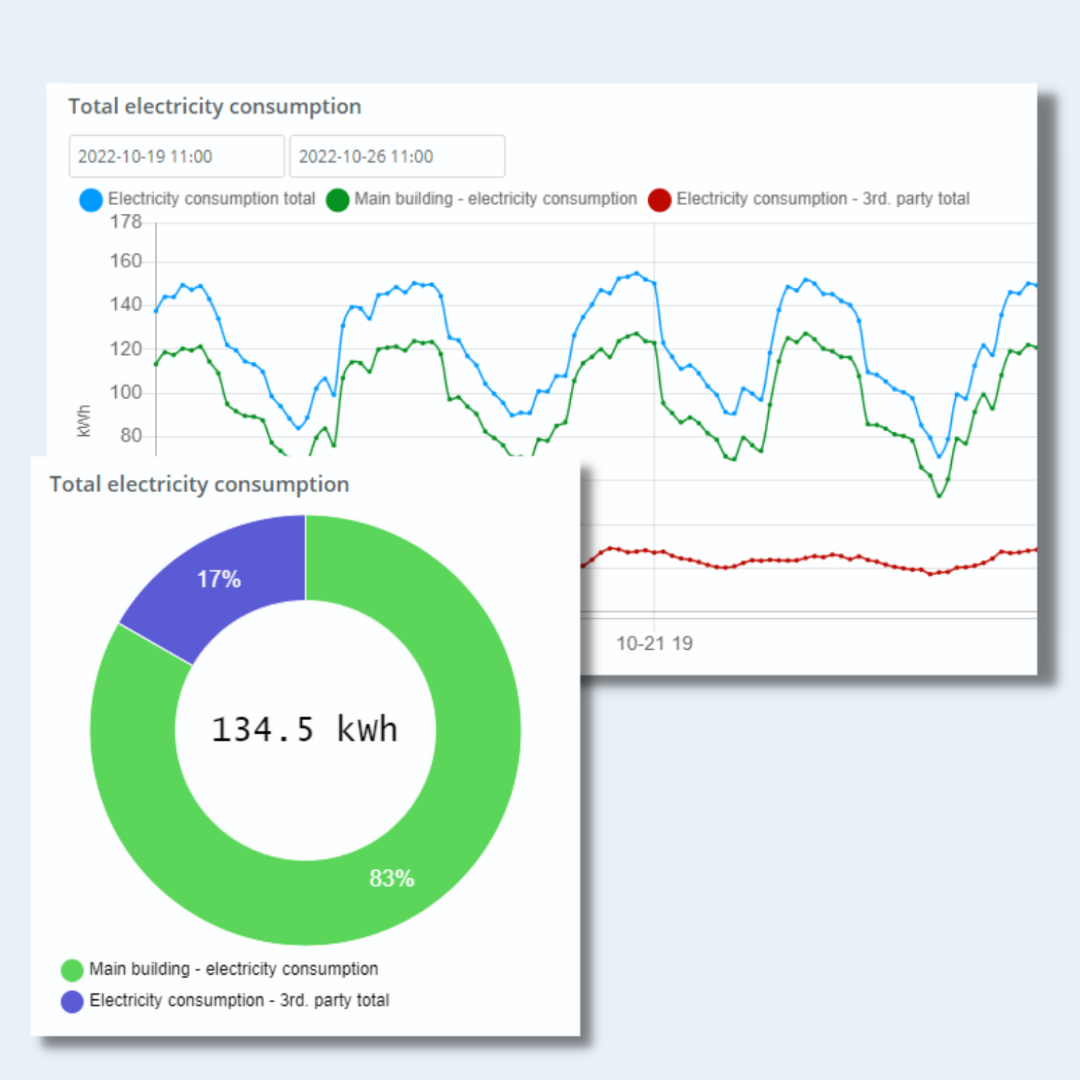The width and height of the screenshot is (1080, 1080).
Task: Click line chart's '3rd. party total' legend text
Action: pos(823,199)
